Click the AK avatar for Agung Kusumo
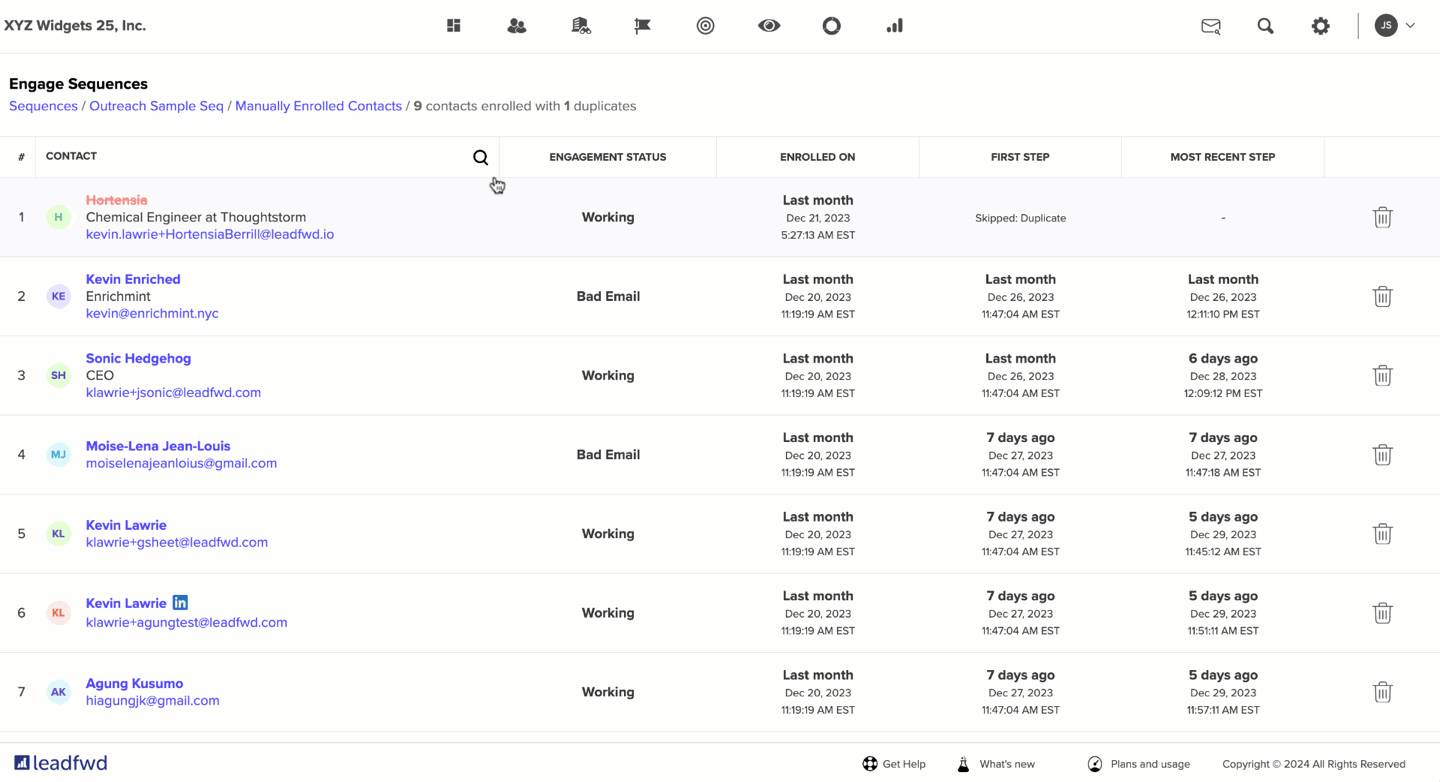Image resolution: width=1440 pixels, height=782 pixels. point(58,691)
